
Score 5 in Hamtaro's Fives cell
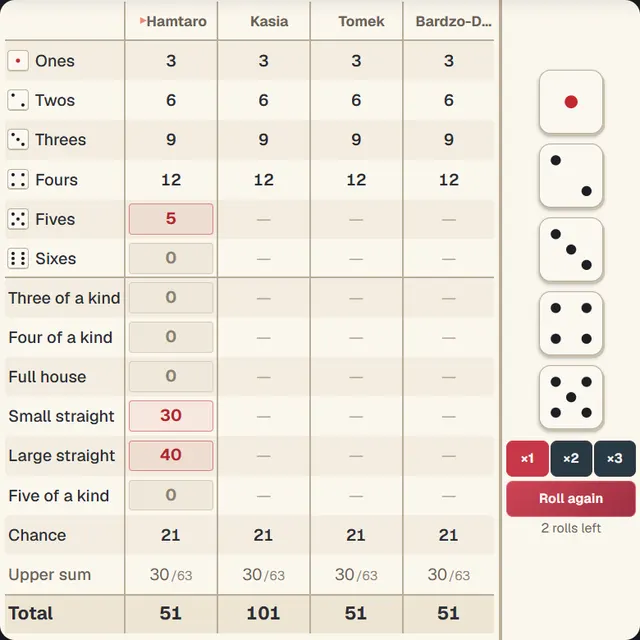(x=171, y=219)
